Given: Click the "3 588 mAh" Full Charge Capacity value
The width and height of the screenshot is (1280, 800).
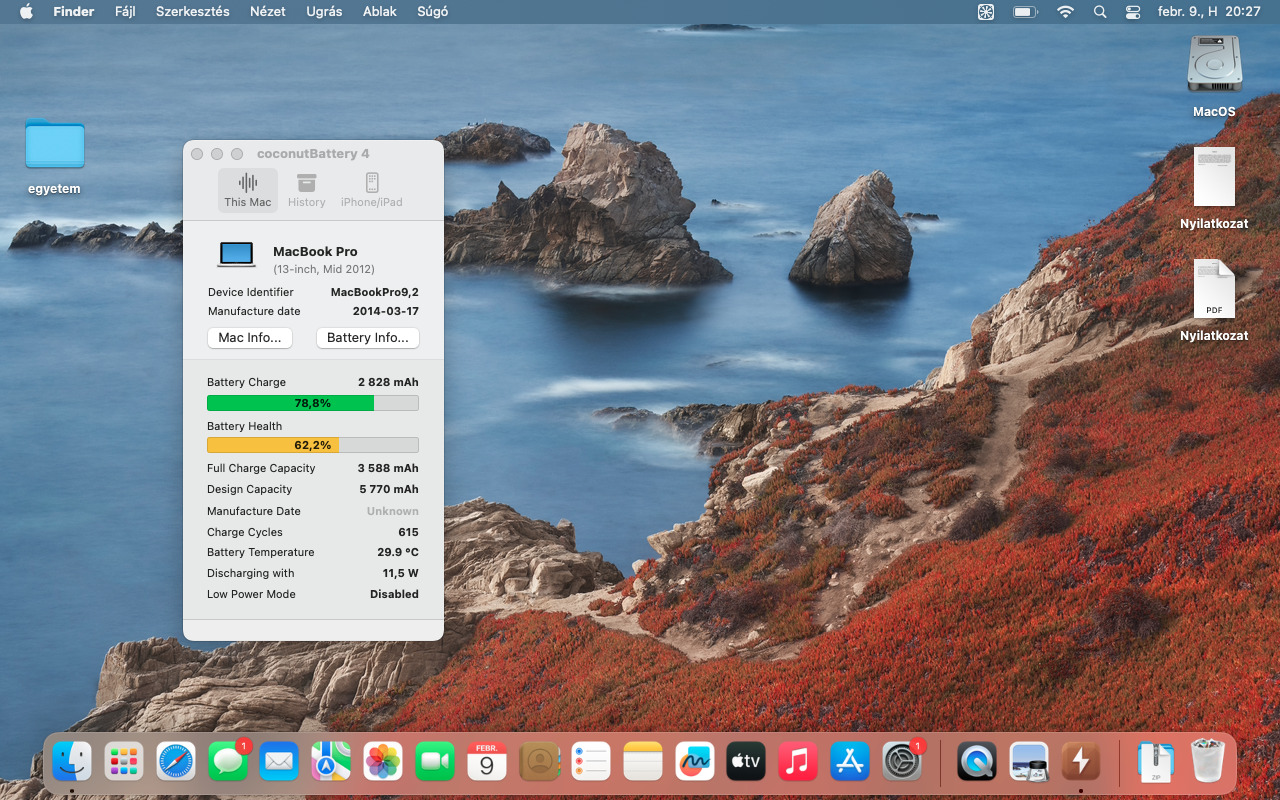Looking at the screenshot, I should coord(388,468).
